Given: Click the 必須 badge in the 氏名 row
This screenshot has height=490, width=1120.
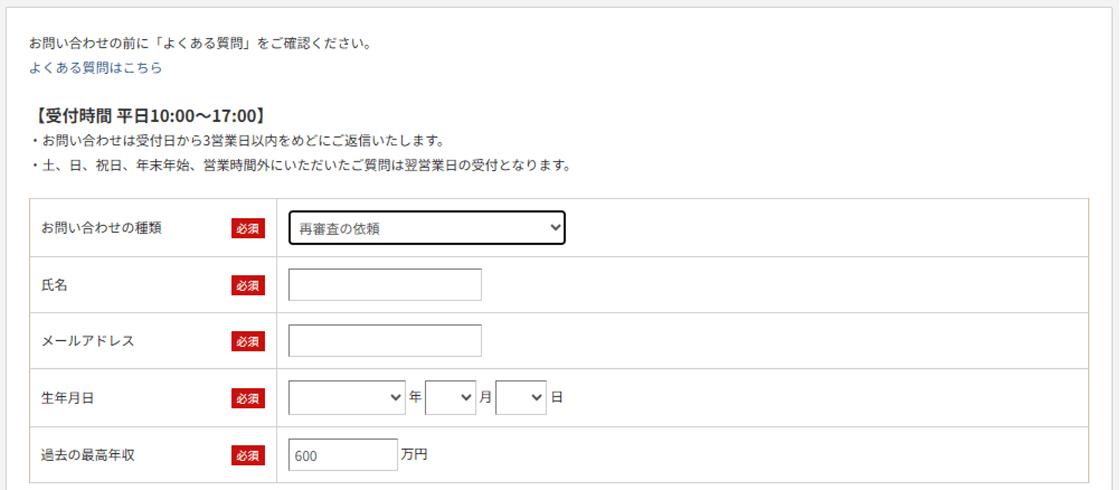Looking at the screenshot, I should point(248,285).
